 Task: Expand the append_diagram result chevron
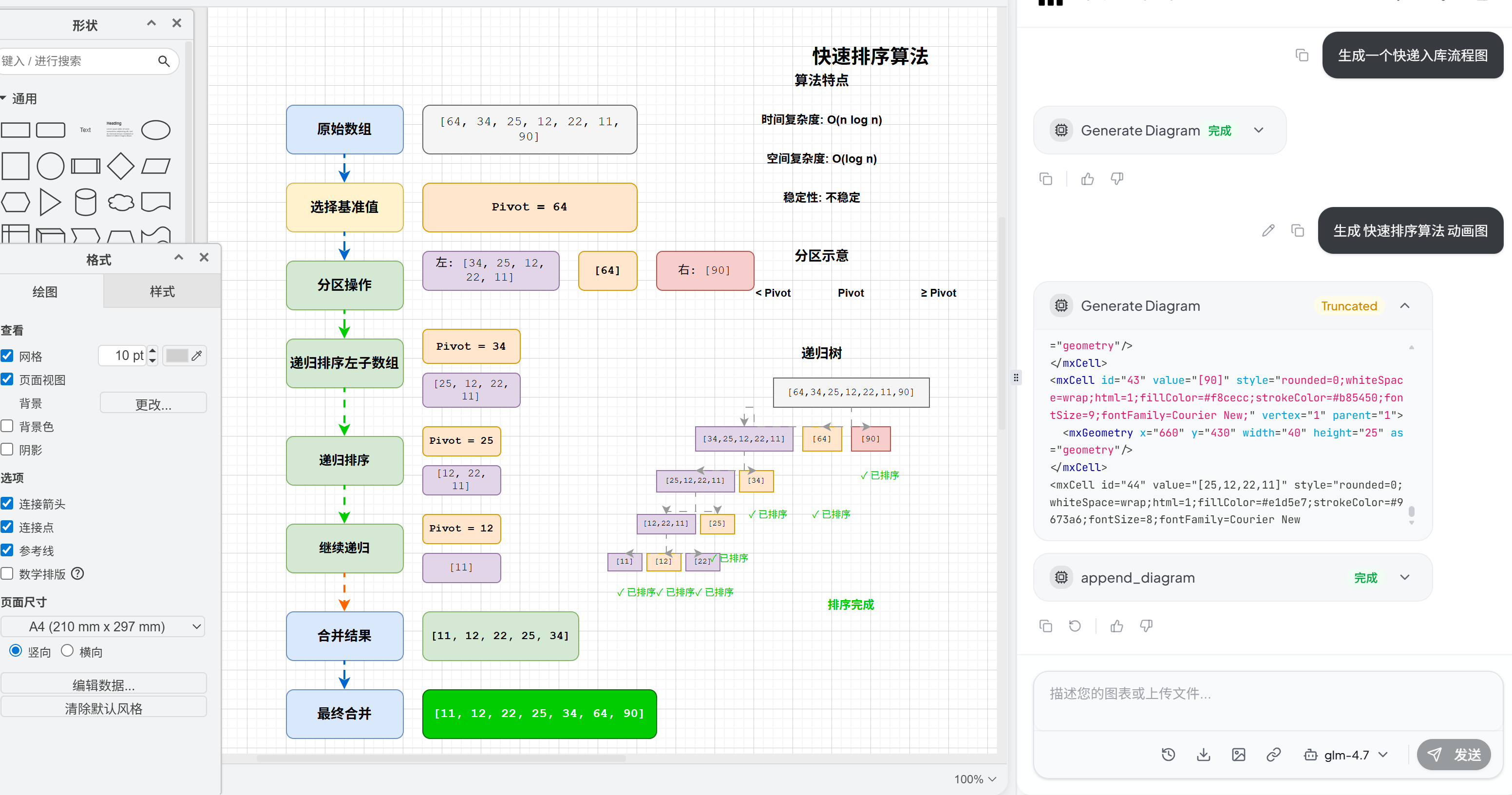pyautogui.click(x=1404, y=578)
